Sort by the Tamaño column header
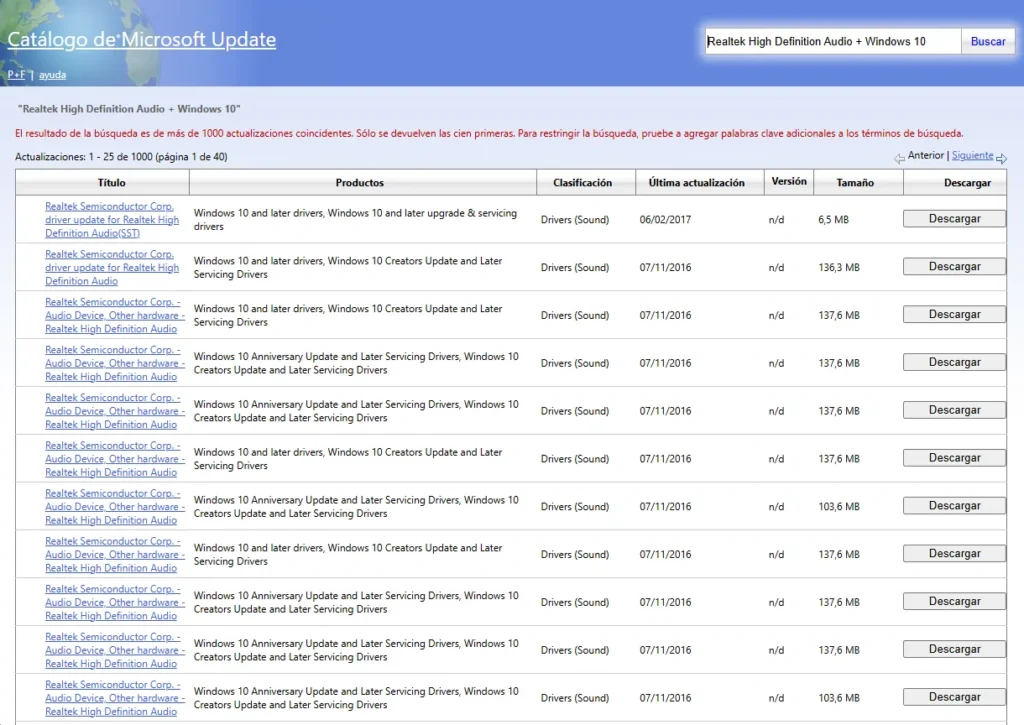Image resolution: width=1024 pixels, height=725 pixels. tap(855, 183)
